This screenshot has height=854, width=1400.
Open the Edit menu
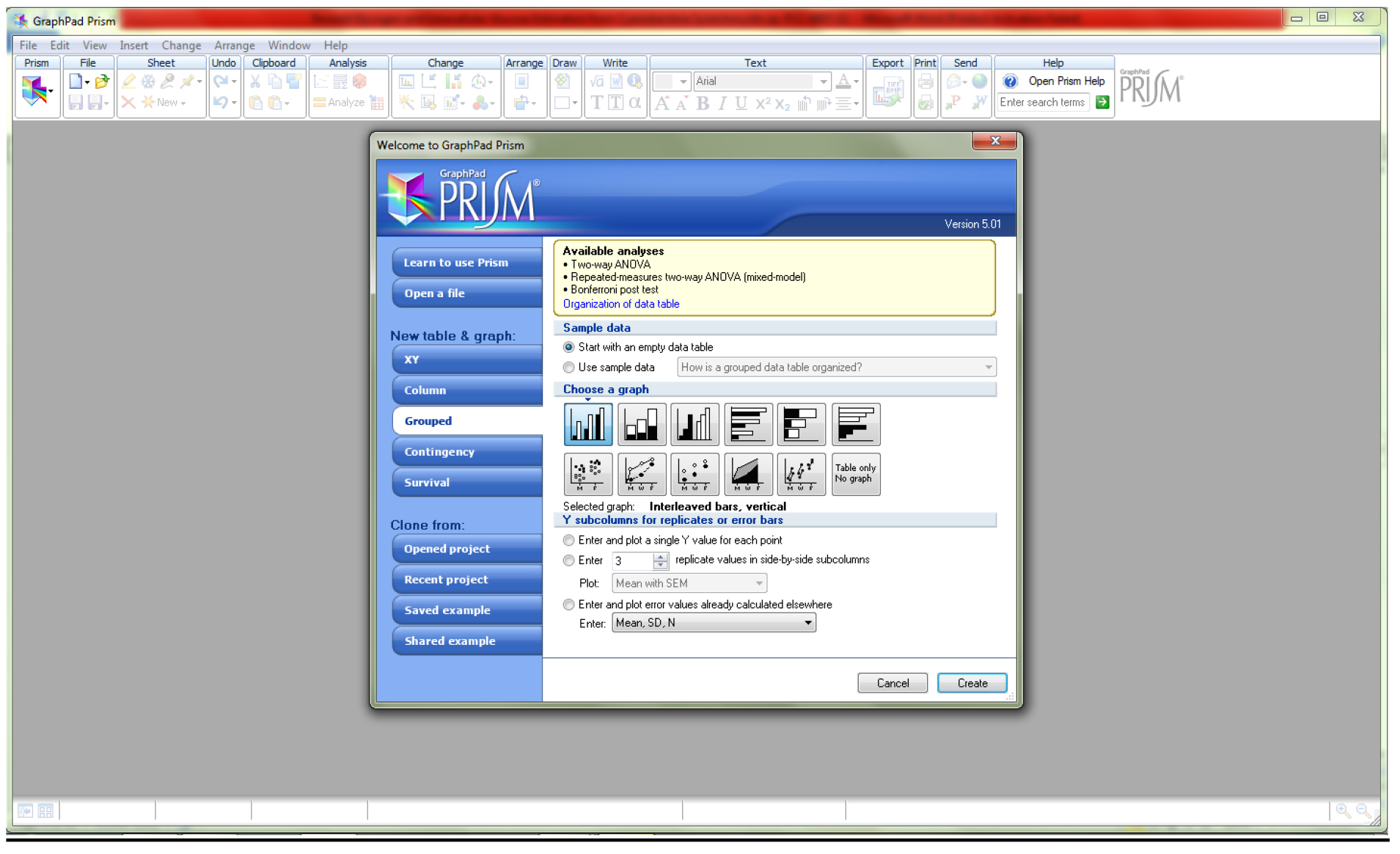[59, 45]
